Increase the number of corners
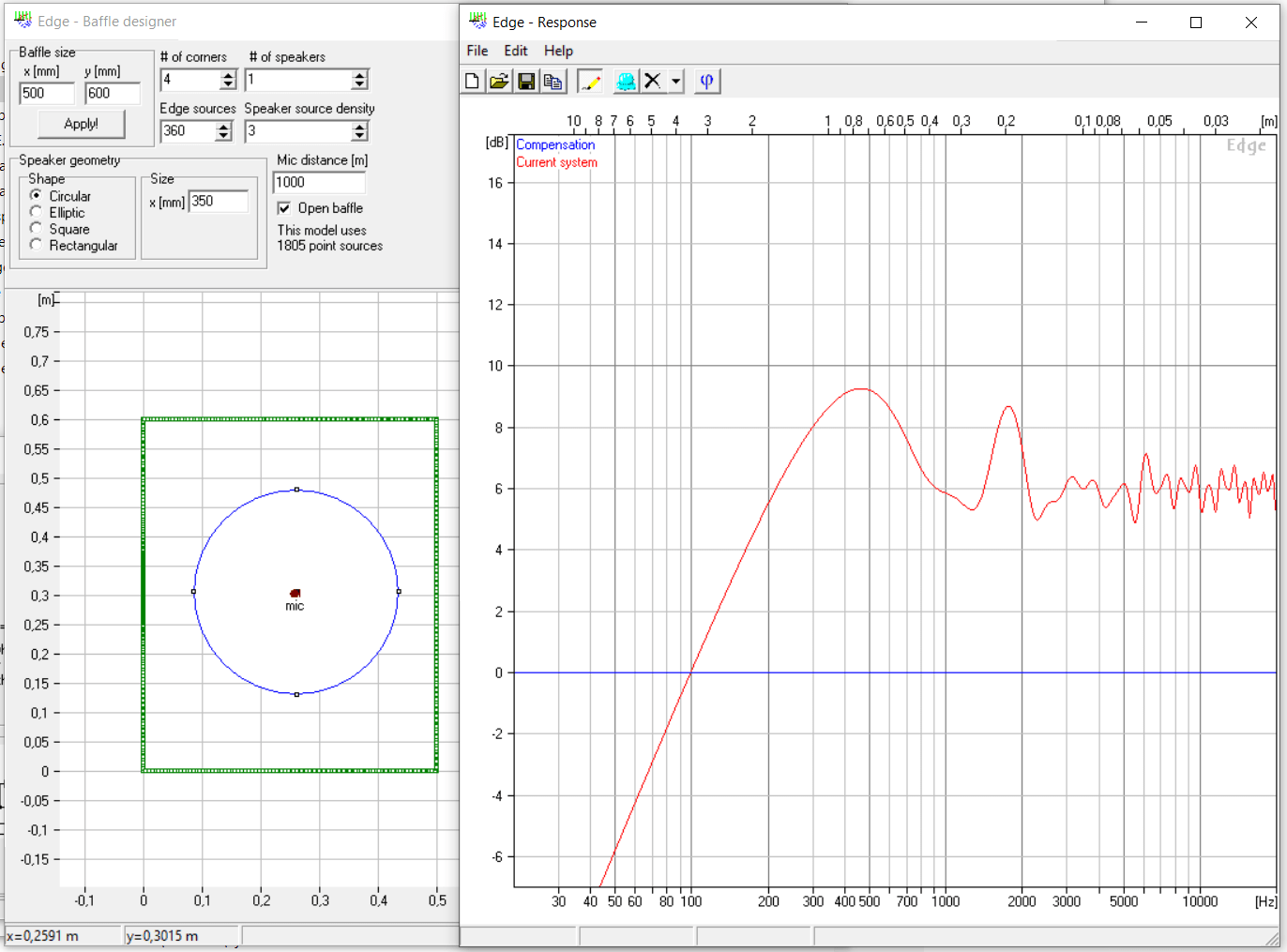1287x952 pixels. [228, 75]
